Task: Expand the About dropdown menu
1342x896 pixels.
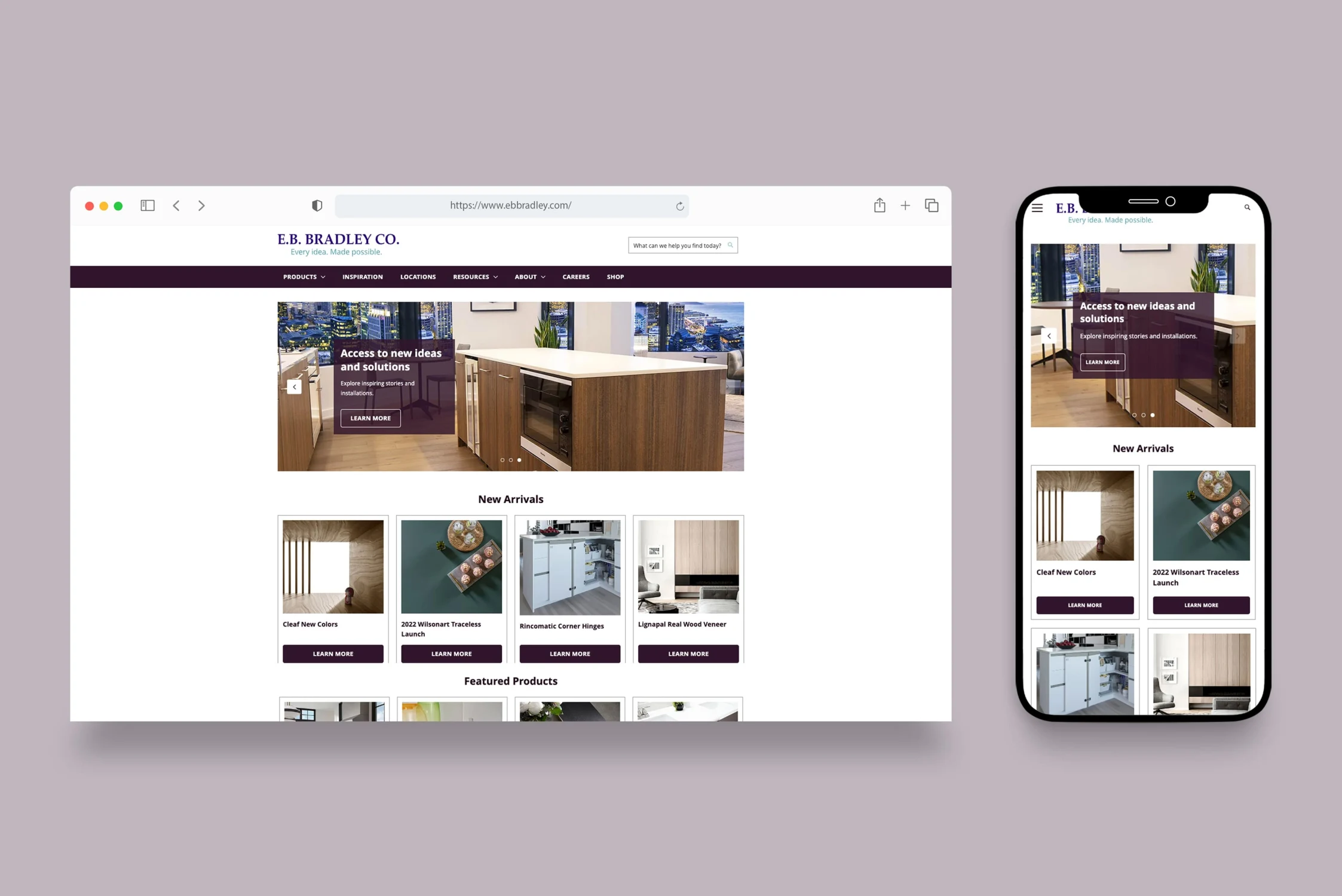Action: [x=528, y=277]
